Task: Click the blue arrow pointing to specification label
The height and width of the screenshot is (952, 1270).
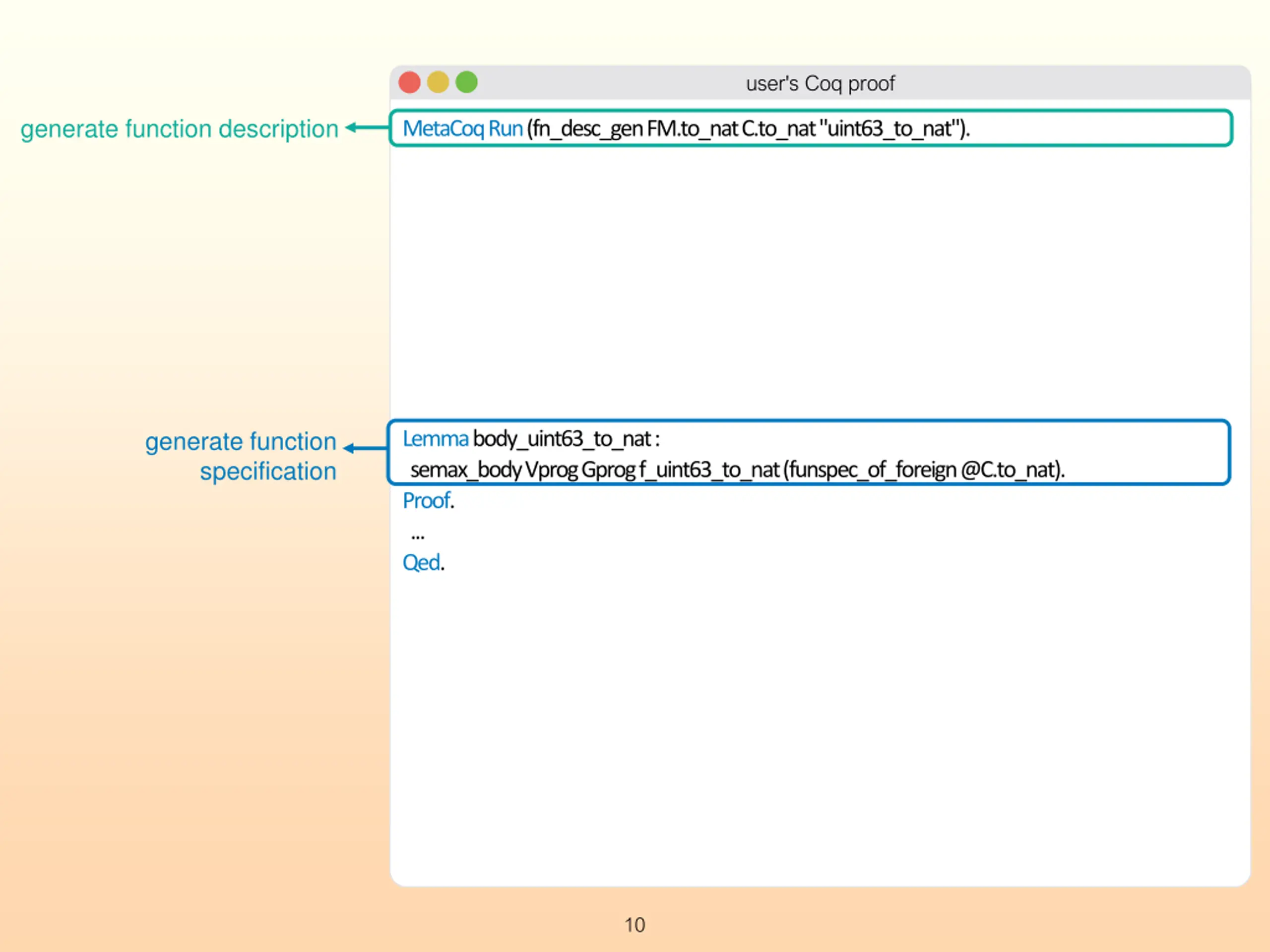Action: [366, 448]
